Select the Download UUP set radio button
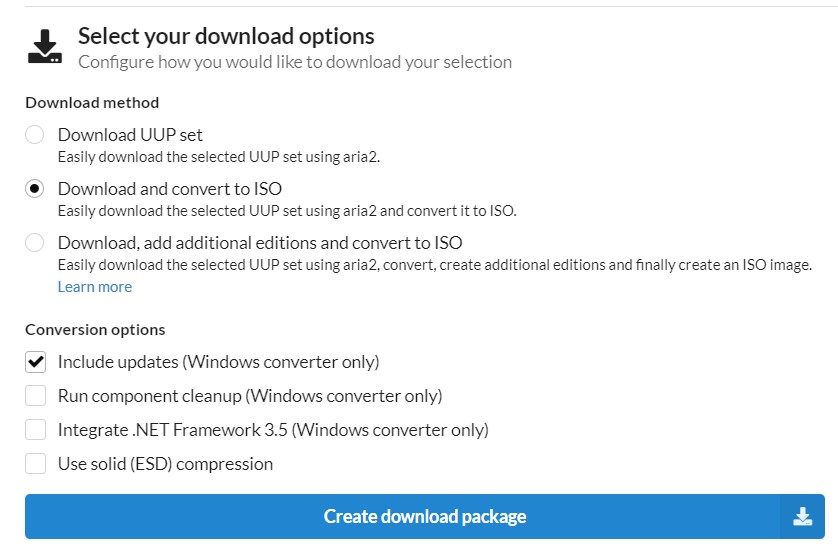 (35, 135)
